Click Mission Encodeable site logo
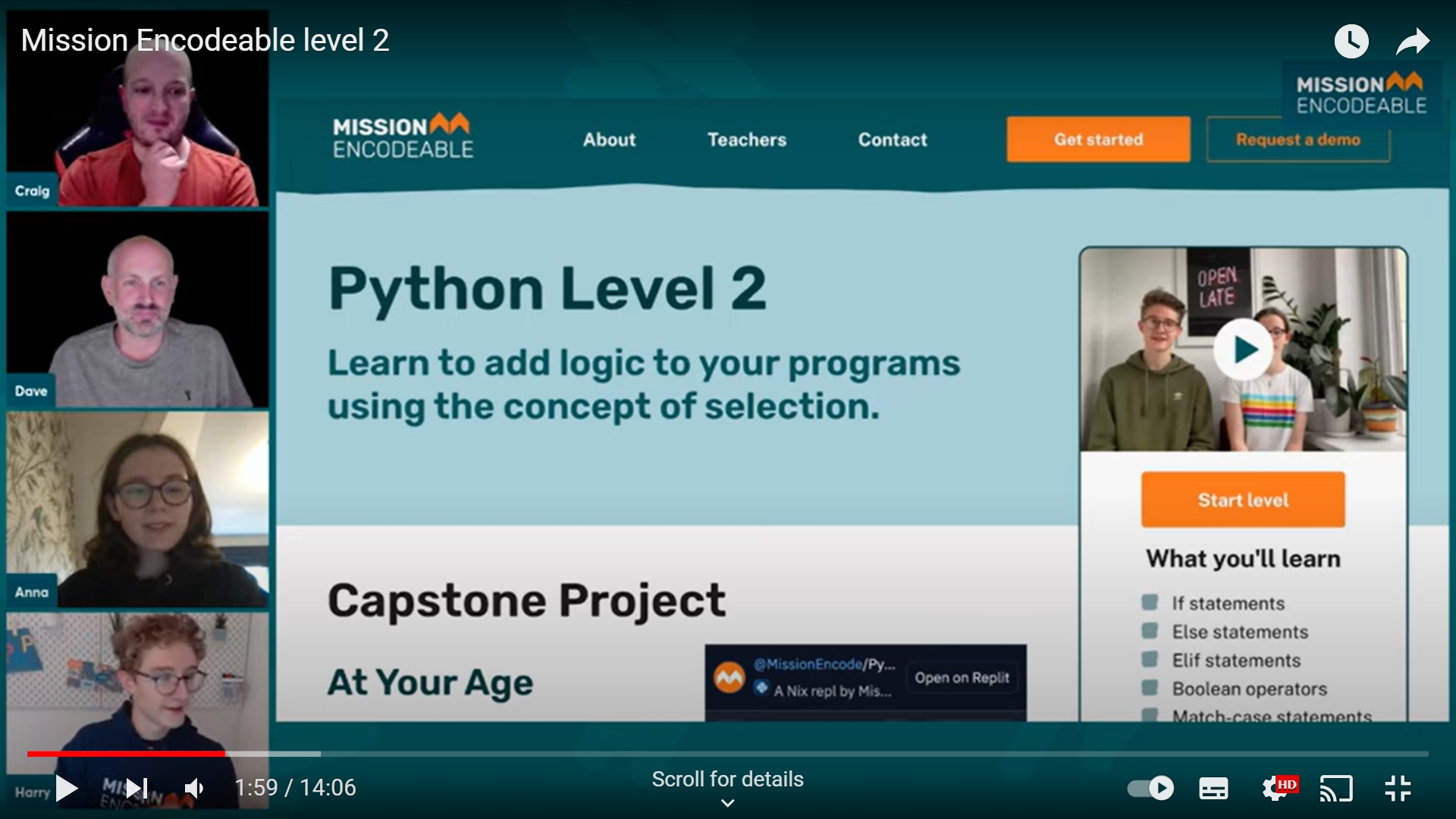The width and height of the screenshot is (1456, 819). pyautogui.click(x=403, y=136)
